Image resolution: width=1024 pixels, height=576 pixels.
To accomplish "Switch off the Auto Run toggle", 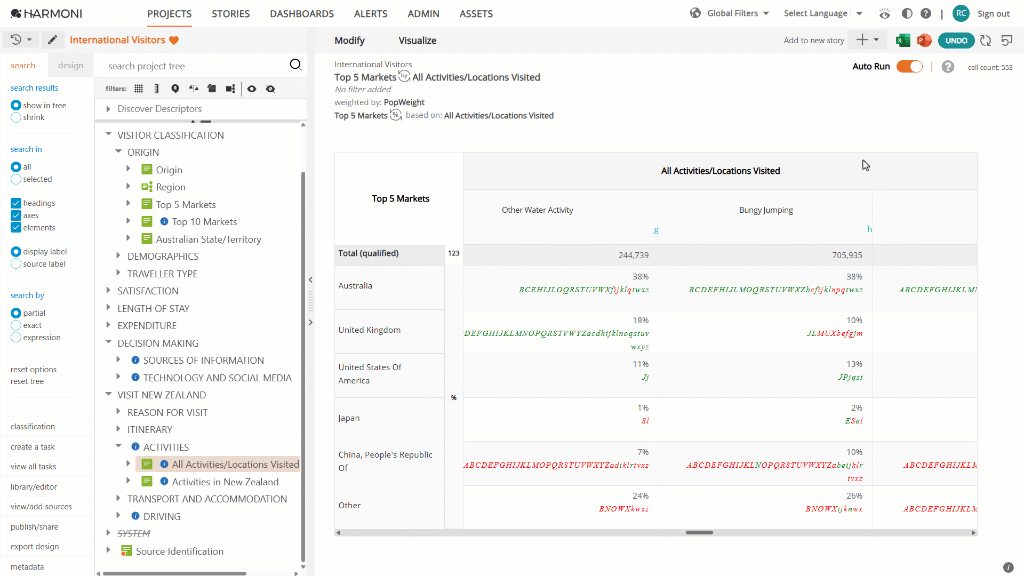I will pyautogui.click(x=909, y=67).
